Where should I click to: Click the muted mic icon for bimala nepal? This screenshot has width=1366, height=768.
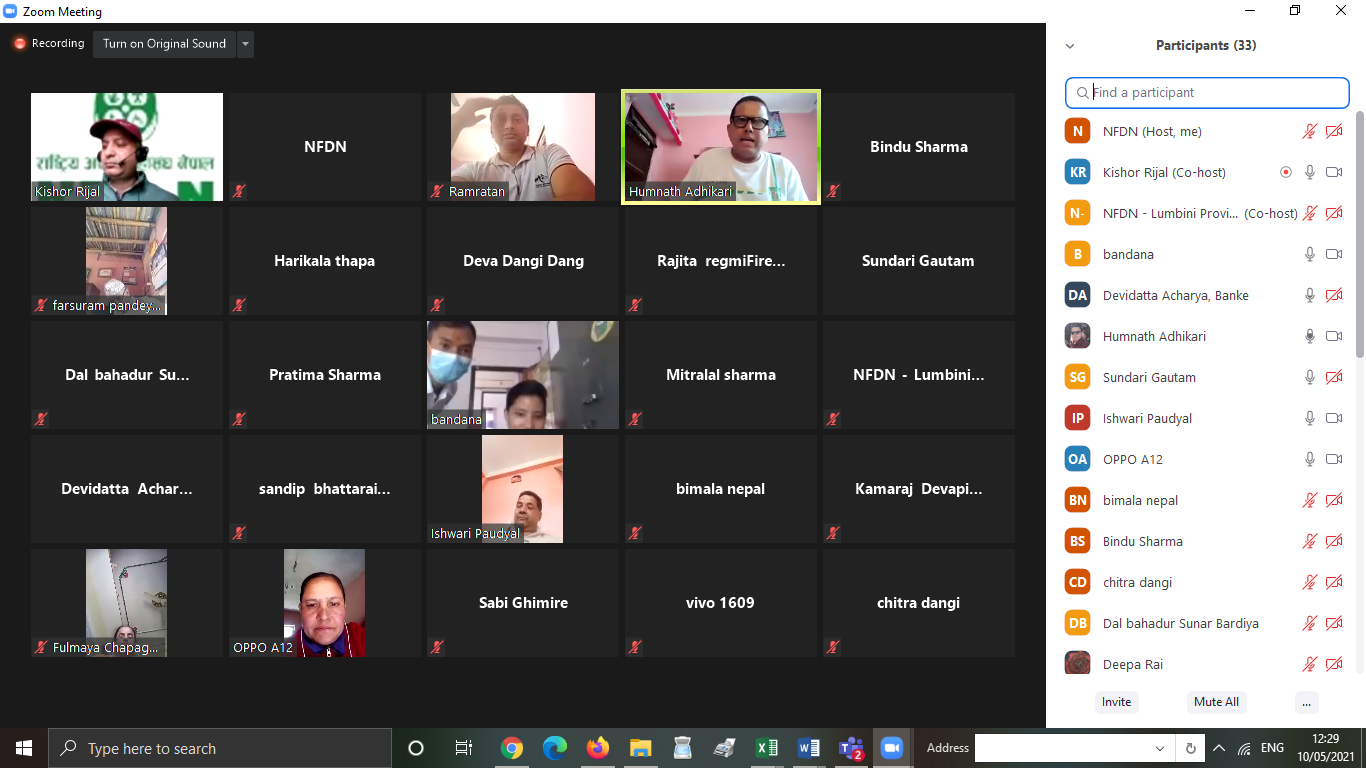coord(1309,501)
